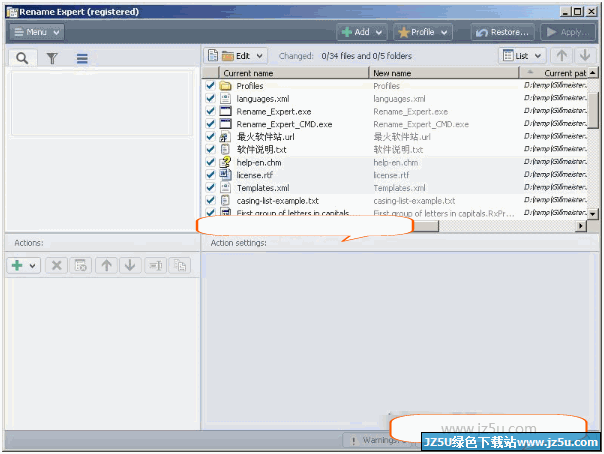This screenshot has width=604, height=454.
Task: Uncheck the languages.xml checkbox
Action: (x=210, y=98)
